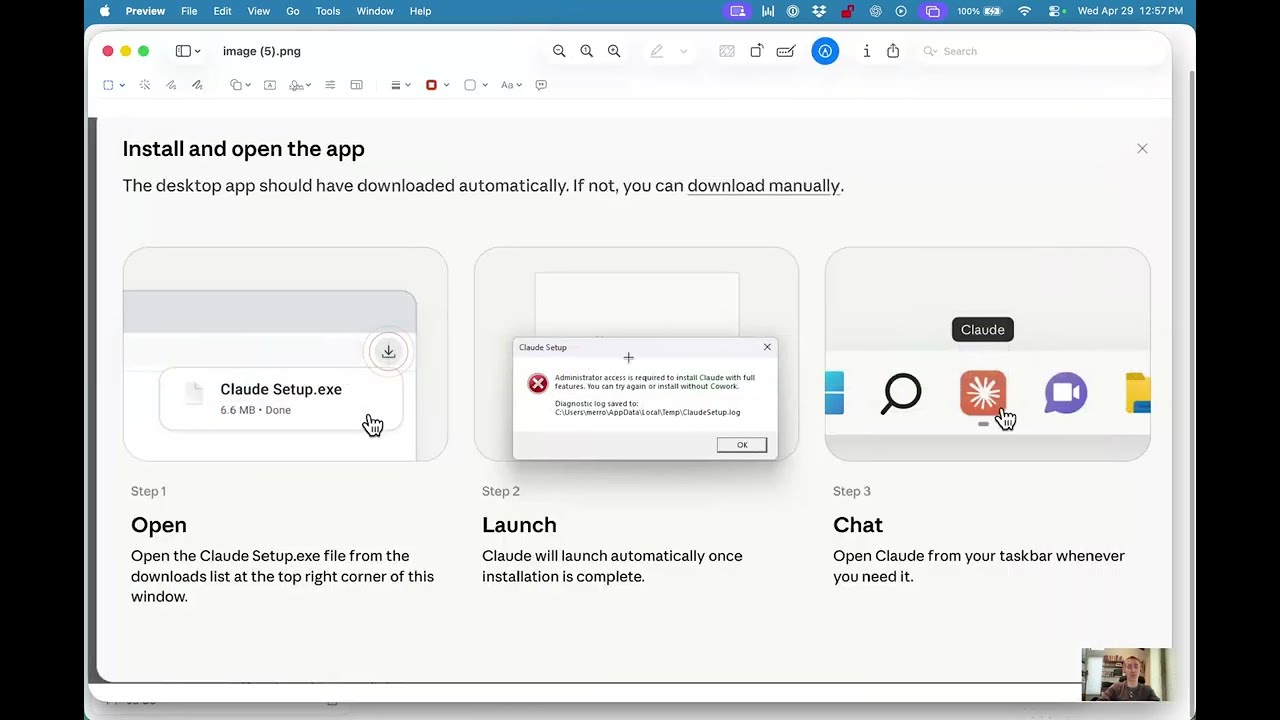Viewport: 1280px width, 720px height.
Task: Click the speech bubble Note icon
Action: (541, 85)
